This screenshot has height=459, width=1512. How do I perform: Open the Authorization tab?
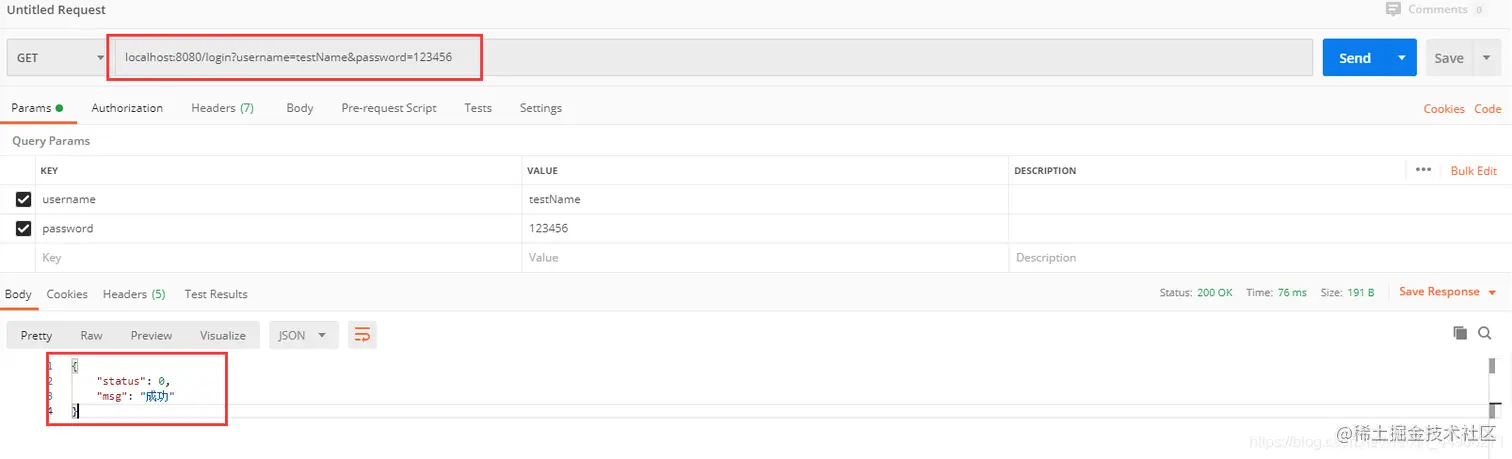point(127,108)
